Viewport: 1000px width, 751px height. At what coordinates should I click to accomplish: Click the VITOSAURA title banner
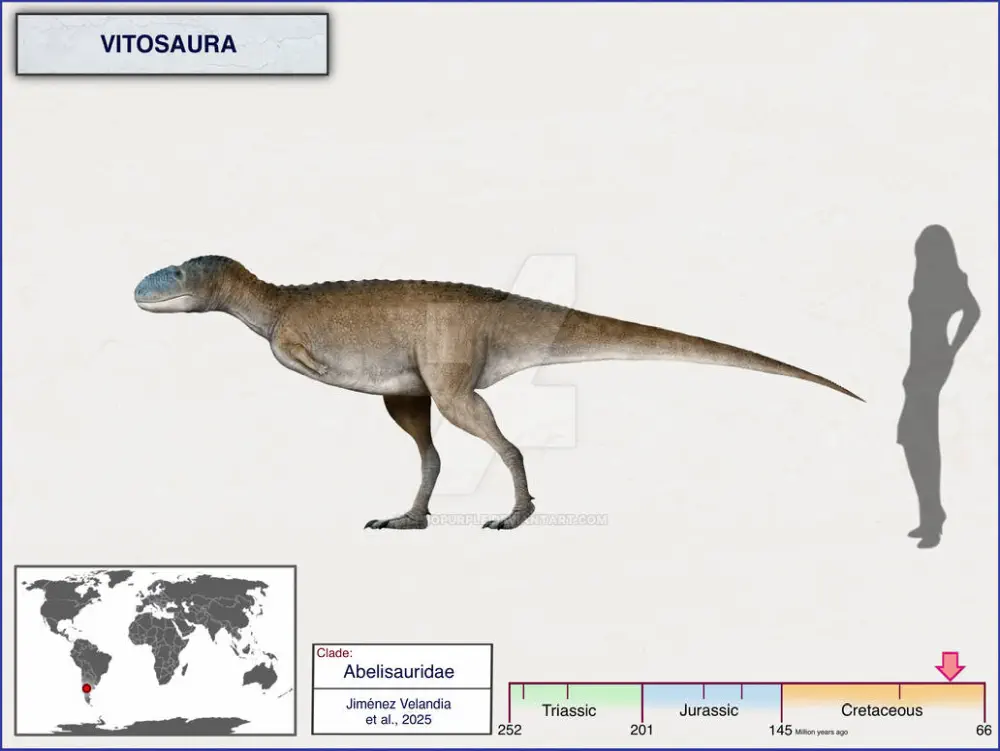(172, 44)
